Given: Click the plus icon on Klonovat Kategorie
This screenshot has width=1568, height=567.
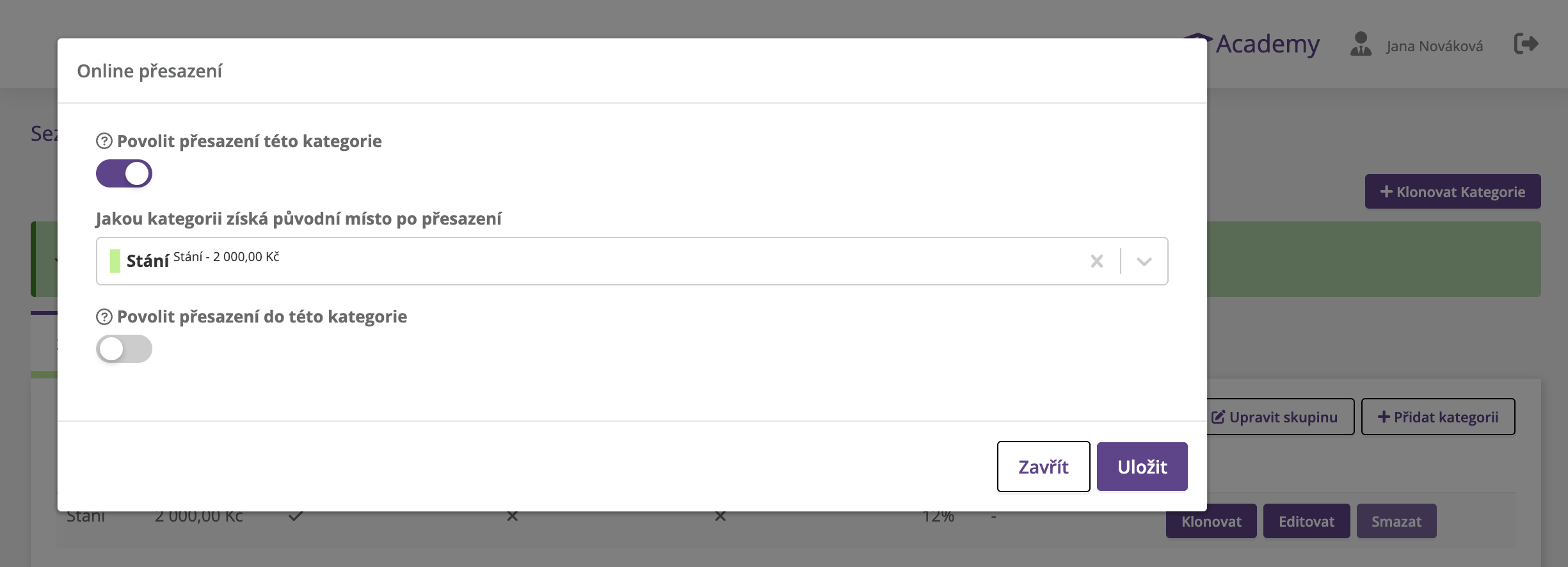Looking at the screenshot, I should click(x=1386, y=192).
